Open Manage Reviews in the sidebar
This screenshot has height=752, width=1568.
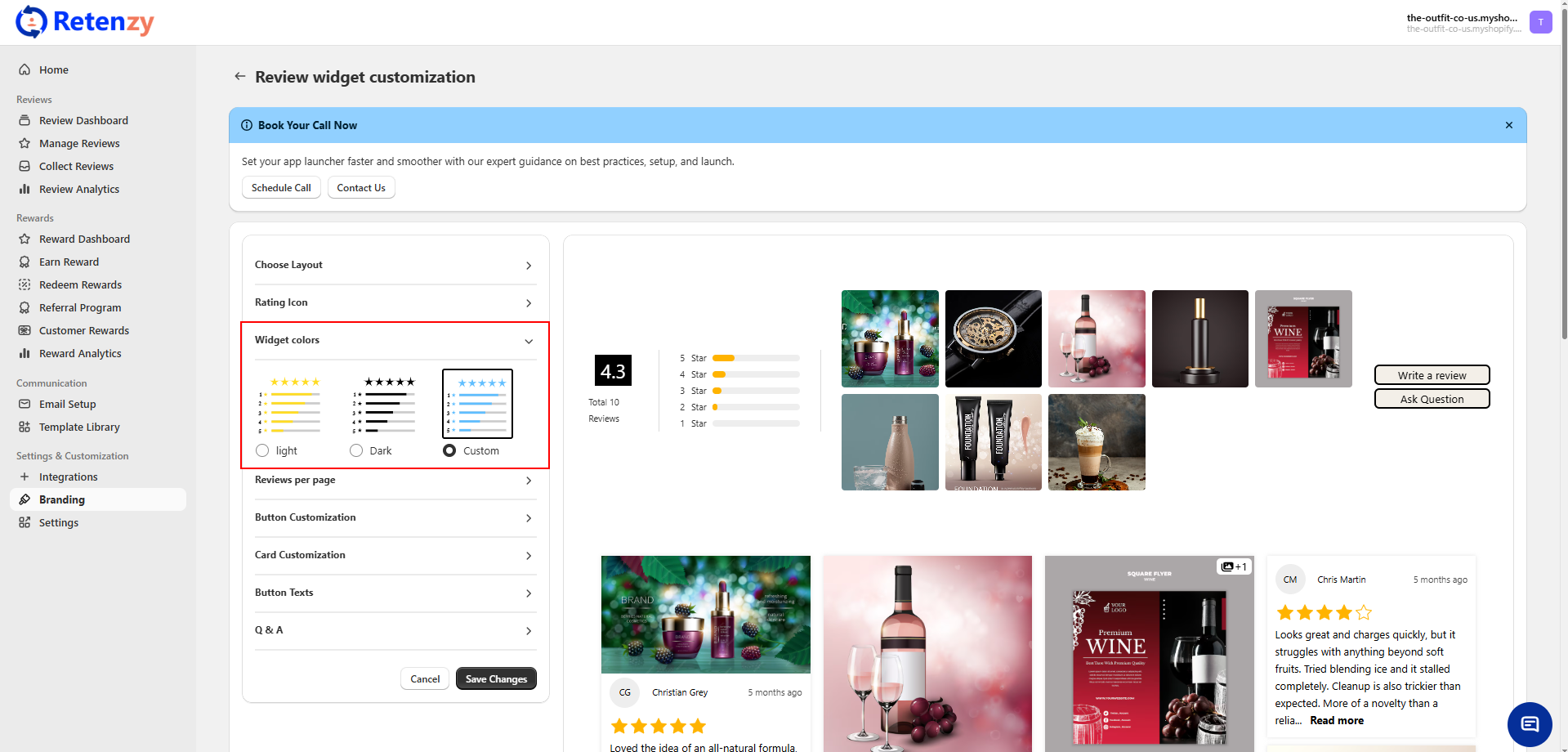(x=79, y=143)
